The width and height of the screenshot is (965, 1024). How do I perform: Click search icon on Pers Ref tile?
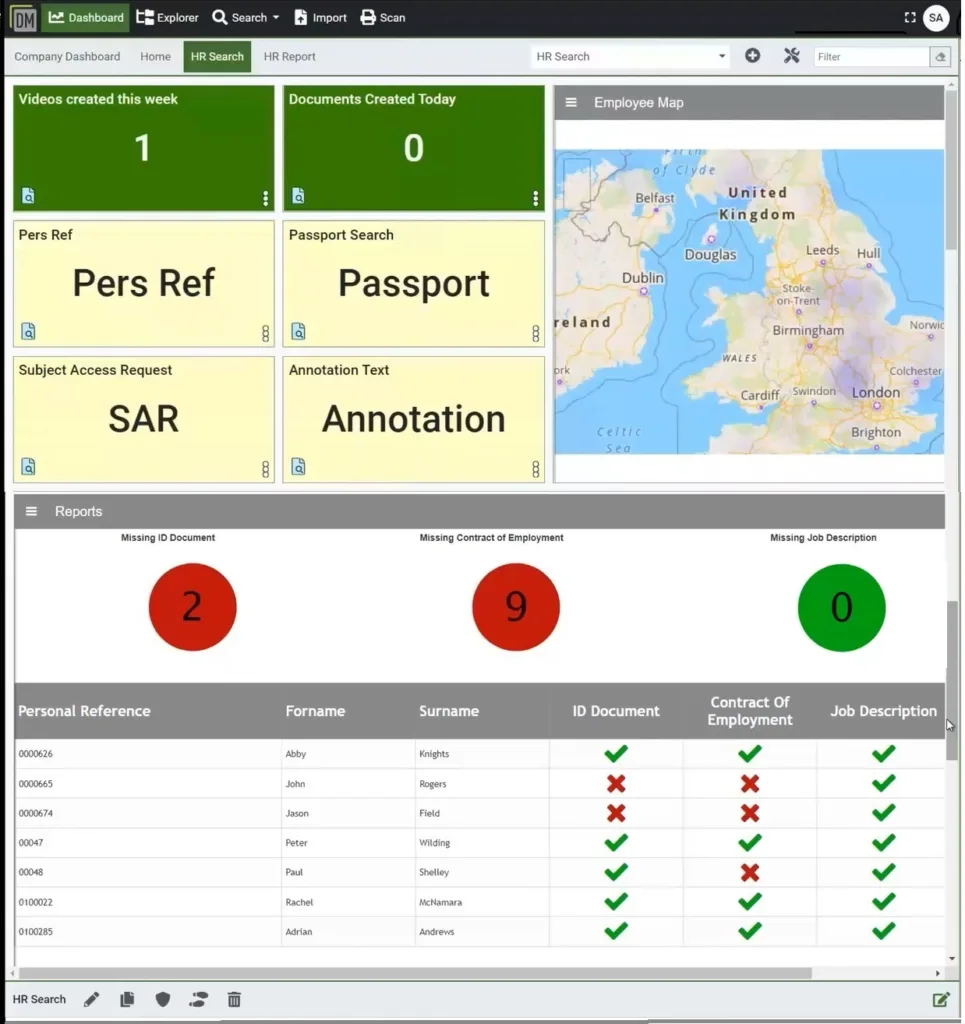(28, 331)
